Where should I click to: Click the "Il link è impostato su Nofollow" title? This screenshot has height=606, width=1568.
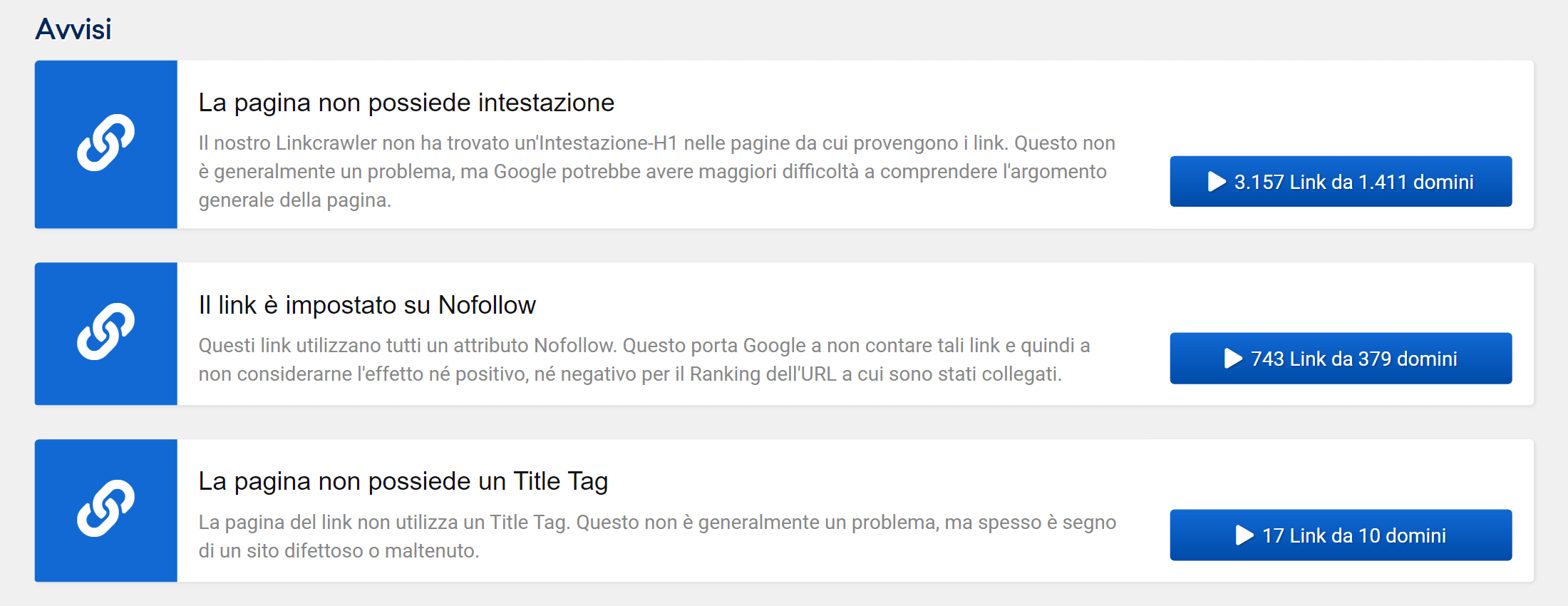tap(367, 305)
